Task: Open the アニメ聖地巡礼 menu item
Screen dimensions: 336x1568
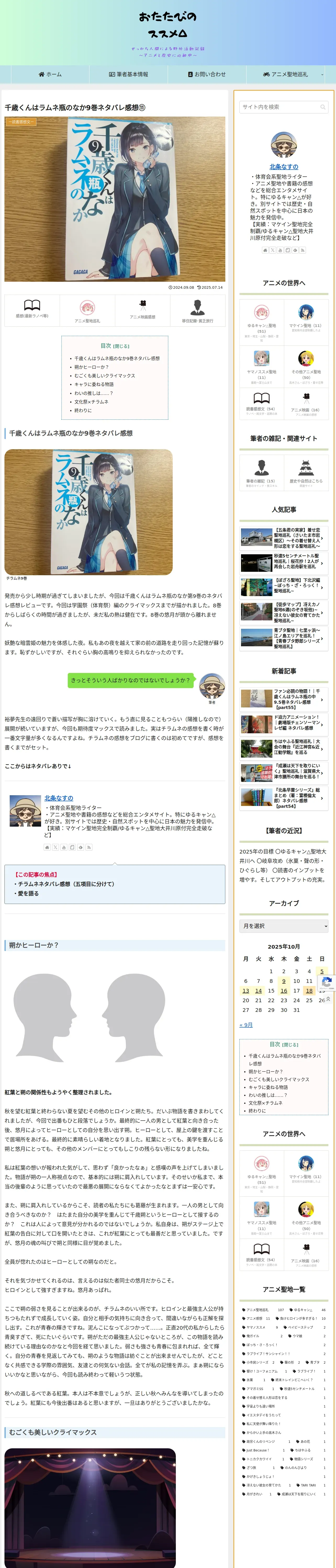Action: 285,74
